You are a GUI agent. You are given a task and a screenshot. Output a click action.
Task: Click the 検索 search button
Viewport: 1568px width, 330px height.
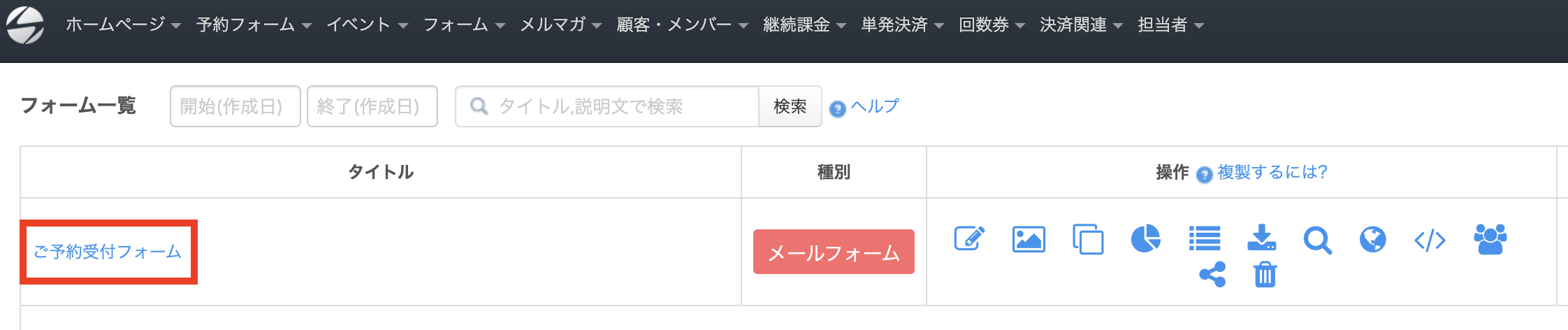pyautogui.click(x=790, y=106)
